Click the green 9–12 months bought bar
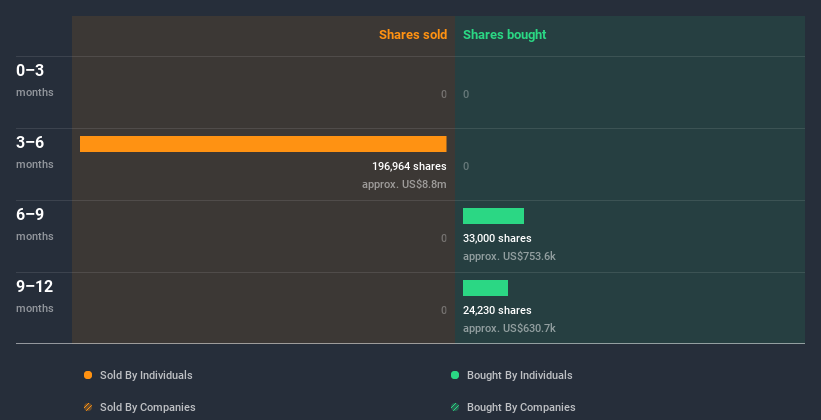The width and height of the screenshot is (821, 420). pos(485,288)
